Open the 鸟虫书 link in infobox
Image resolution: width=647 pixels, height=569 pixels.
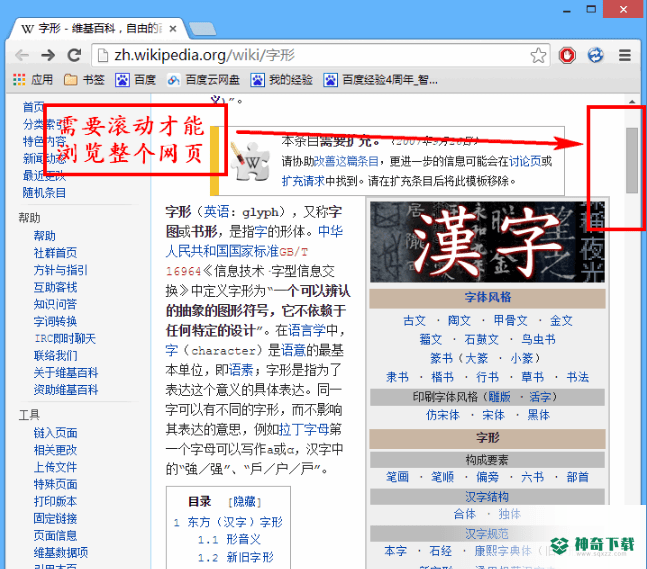pyautogui.click(x=538, y=340)
